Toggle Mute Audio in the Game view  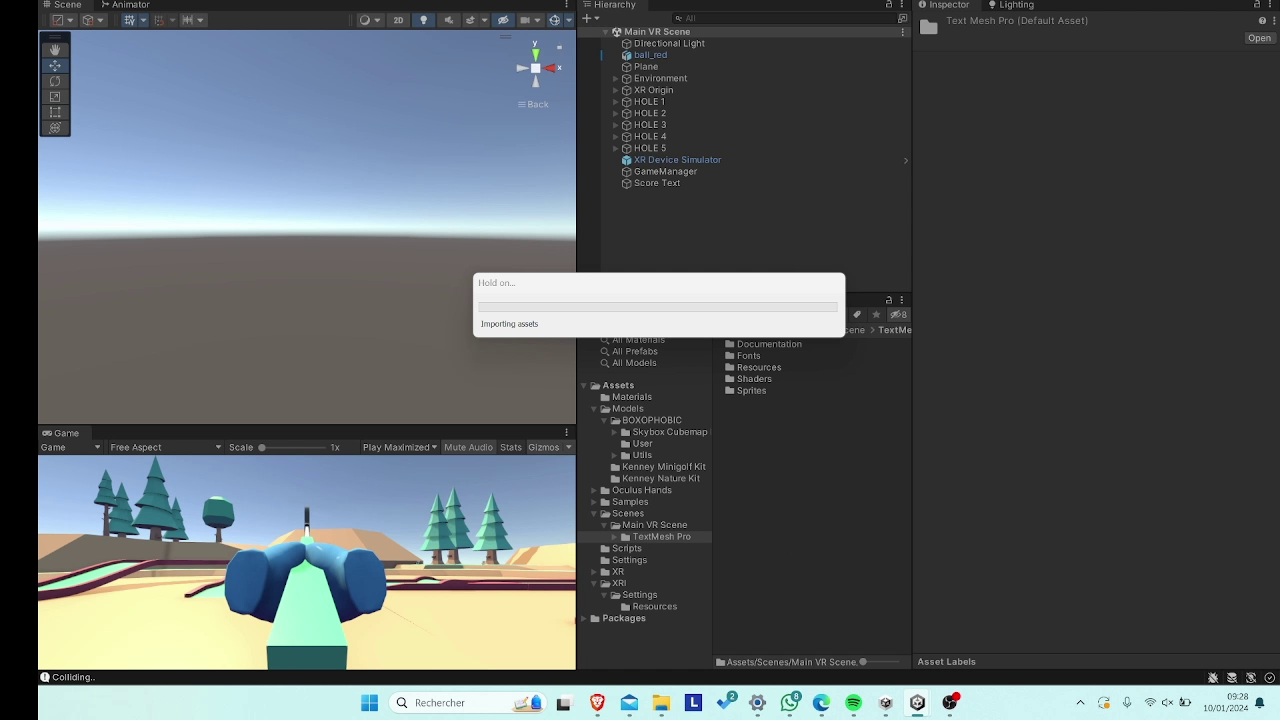point(468,447)
